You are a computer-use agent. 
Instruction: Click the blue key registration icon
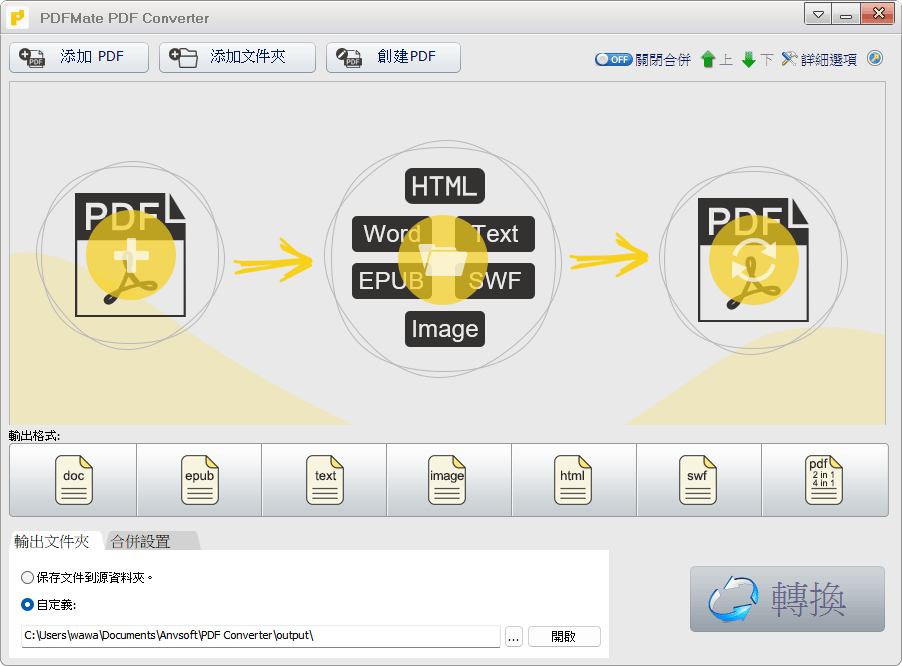pos(875,59)
